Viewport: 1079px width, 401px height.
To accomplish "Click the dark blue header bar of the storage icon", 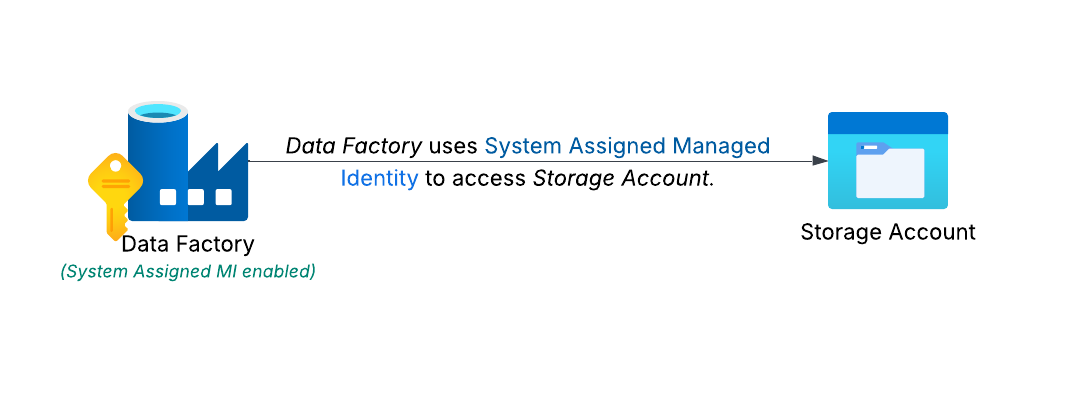I will click(x=887, y=121).
